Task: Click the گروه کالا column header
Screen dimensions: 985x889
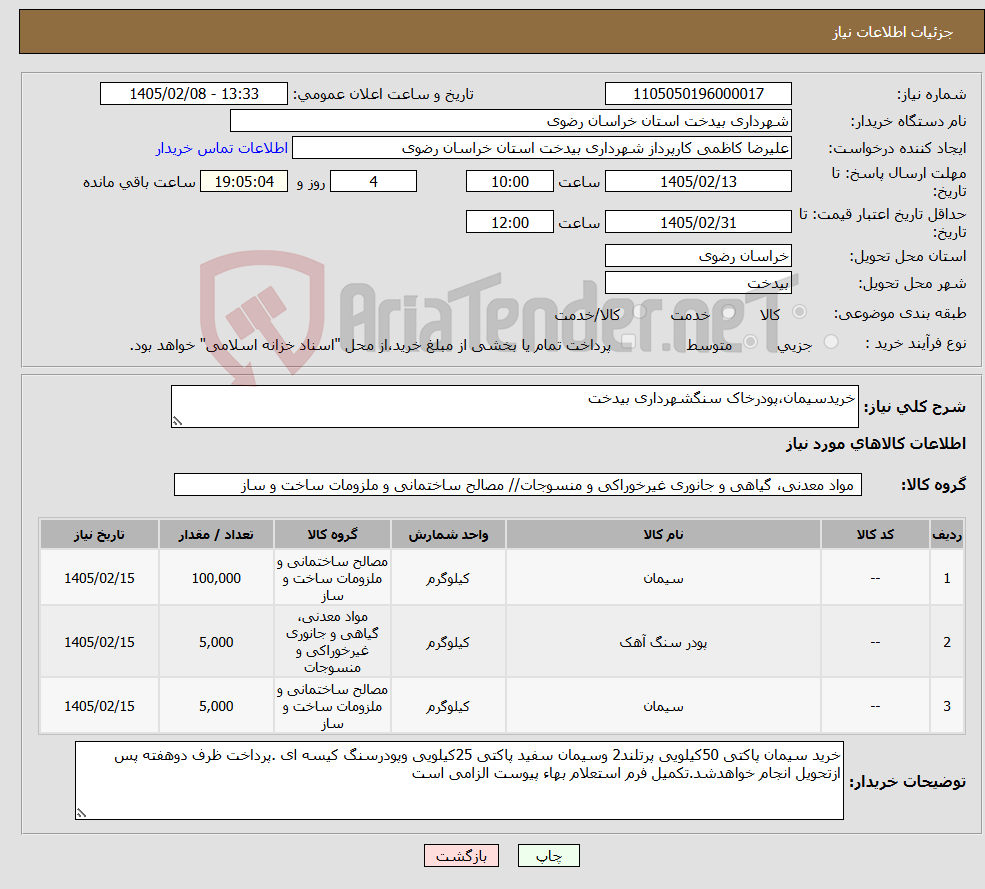Action: click(332, 535)
